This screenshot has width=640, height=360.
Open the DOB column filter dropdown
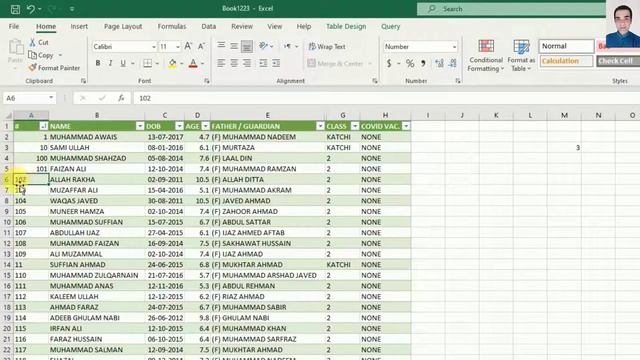click(x=179, y=126)
